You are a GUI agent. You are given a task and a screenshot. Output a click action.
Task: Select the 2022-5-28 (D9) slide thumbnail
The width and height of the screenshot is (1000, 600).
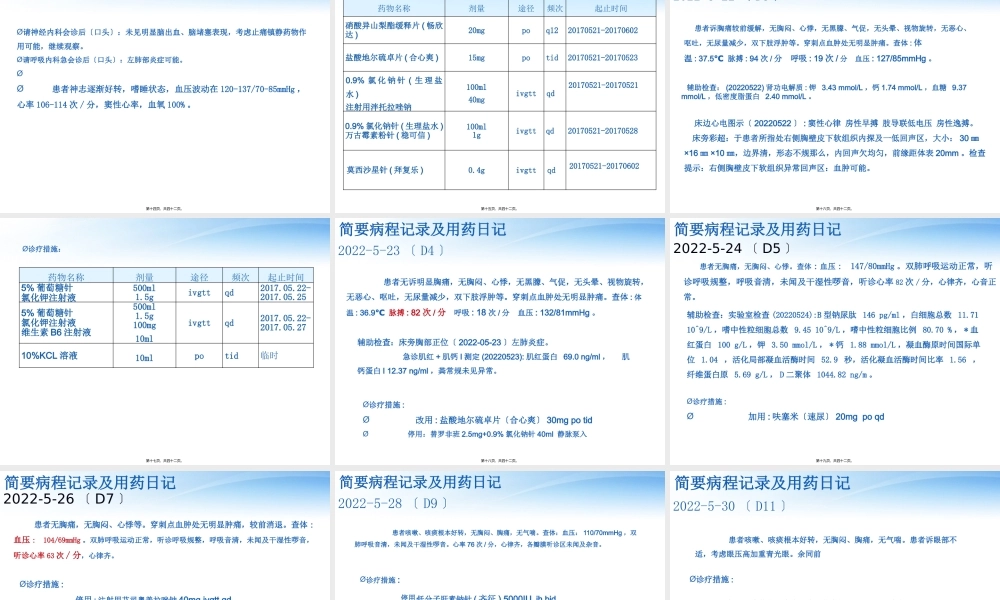pos(499,536)
